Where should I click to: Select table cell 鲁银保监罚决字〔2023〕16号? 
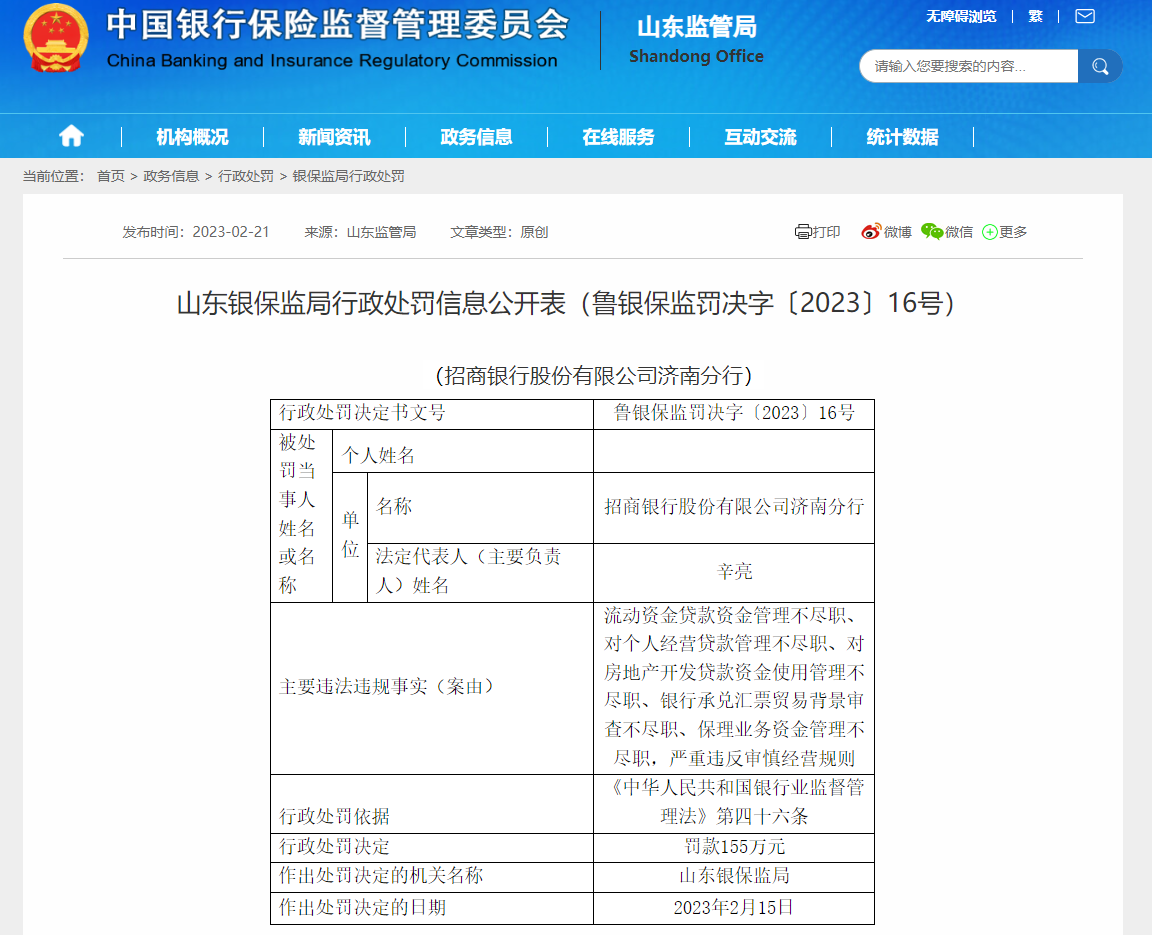(x=734, y=414)
